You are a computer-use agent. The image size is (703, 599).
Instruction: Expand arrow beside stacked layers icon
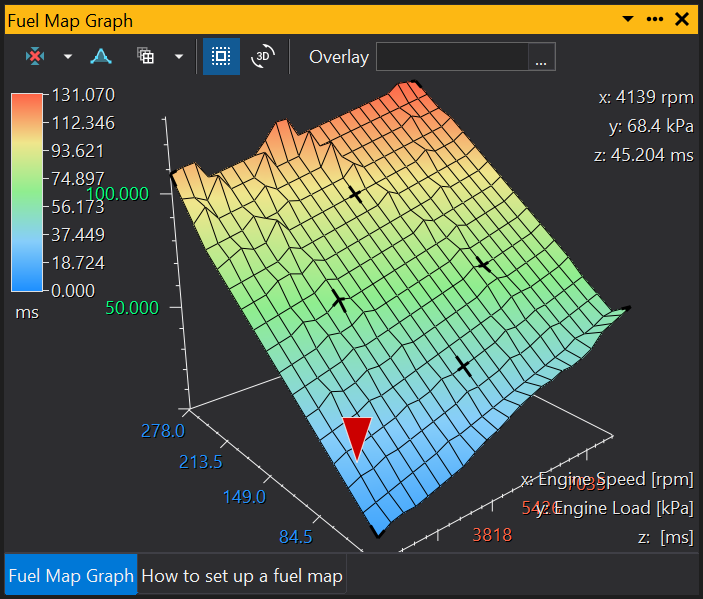coord(178,57)
